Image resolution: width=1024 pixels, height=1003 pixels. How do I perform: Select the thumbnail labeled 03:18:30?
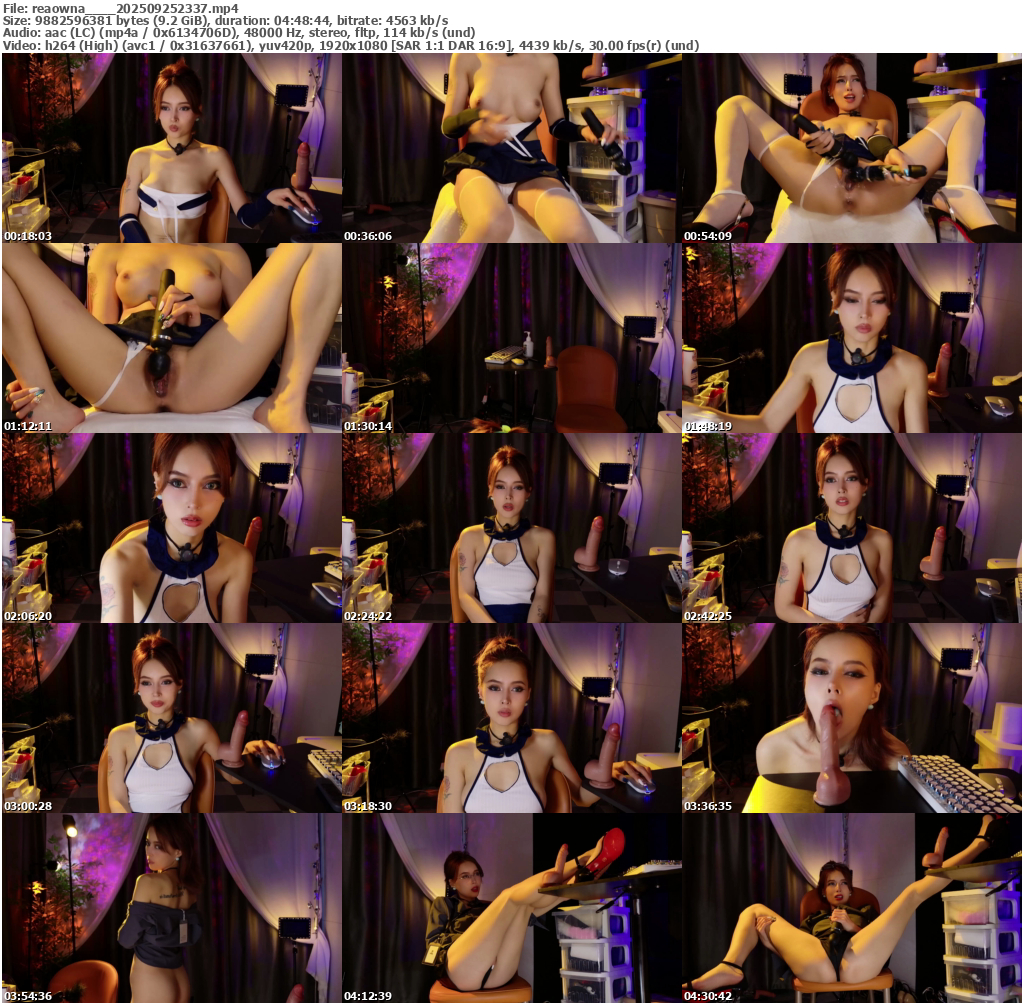pos(511,718)
